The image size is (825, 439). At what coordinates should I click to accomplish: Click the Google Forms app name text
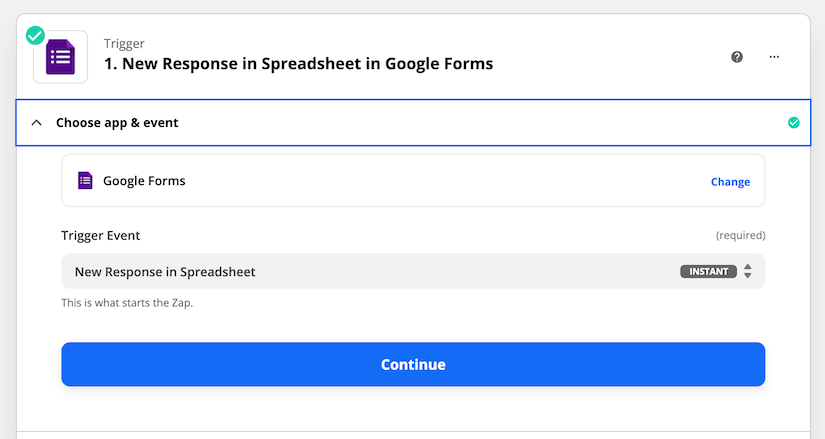coord(144,181)
